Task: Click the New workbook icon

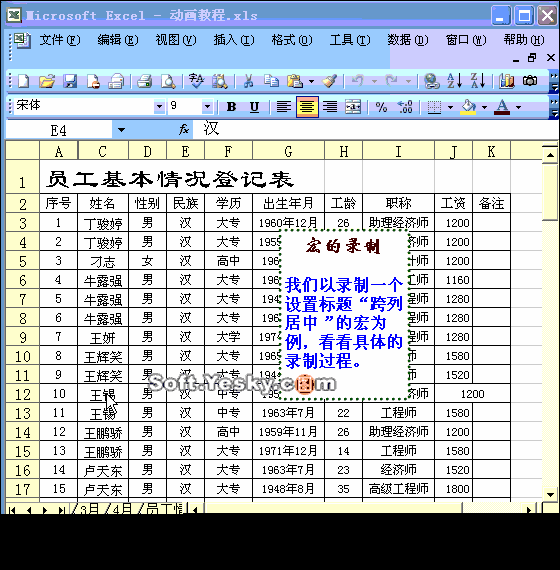Action: (23, 81)
